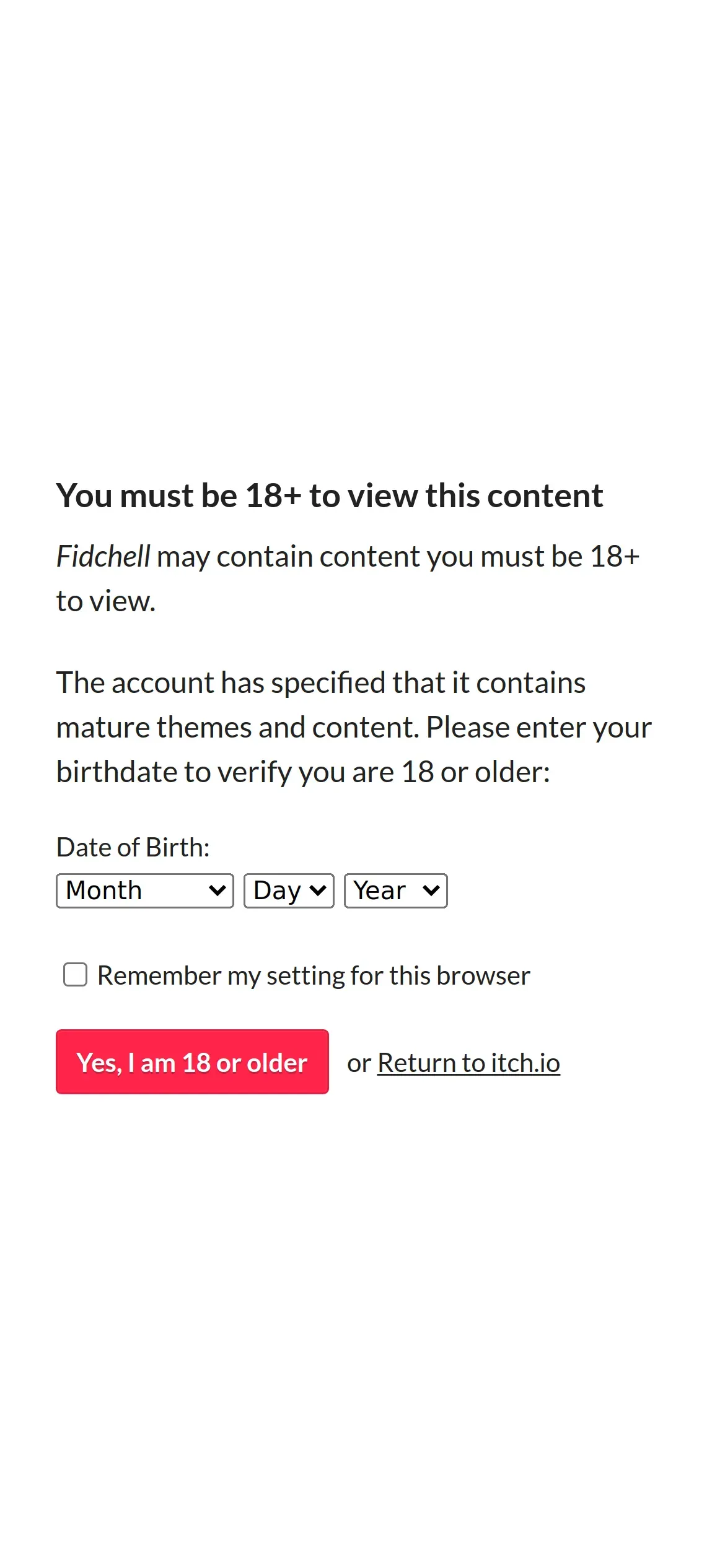Click the "You must be 18+" heading
The width and height of the screenshot is (725, 1568).
(329, 495)
